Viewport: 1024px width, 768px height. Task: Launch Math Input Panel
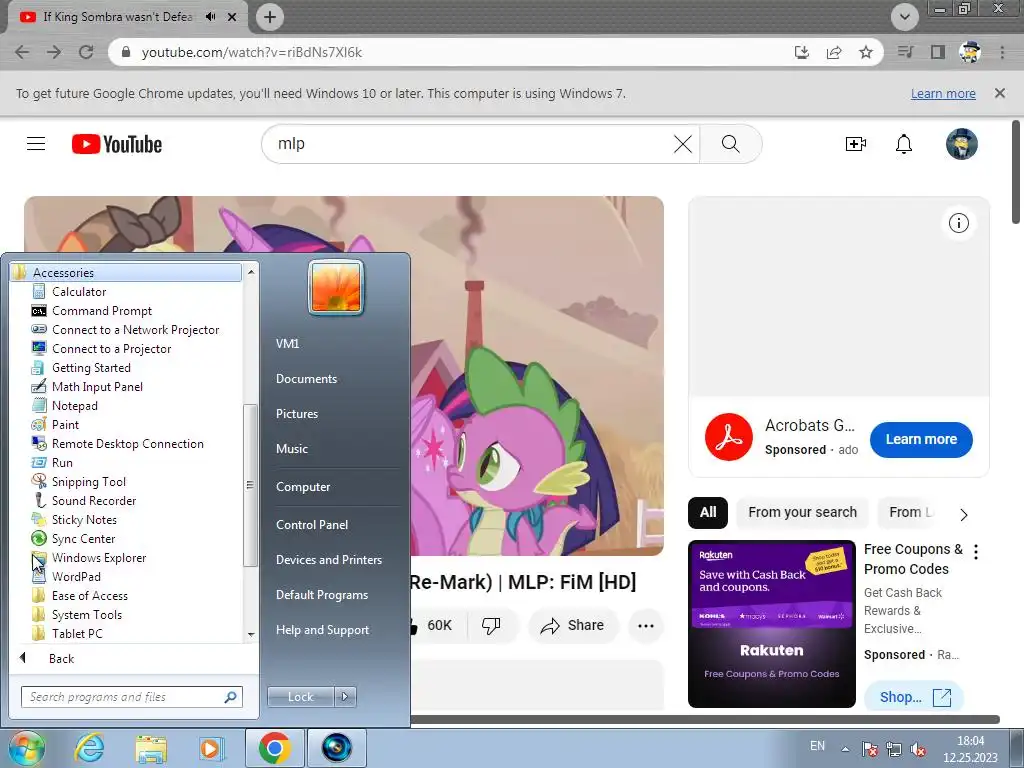(97, 387)
